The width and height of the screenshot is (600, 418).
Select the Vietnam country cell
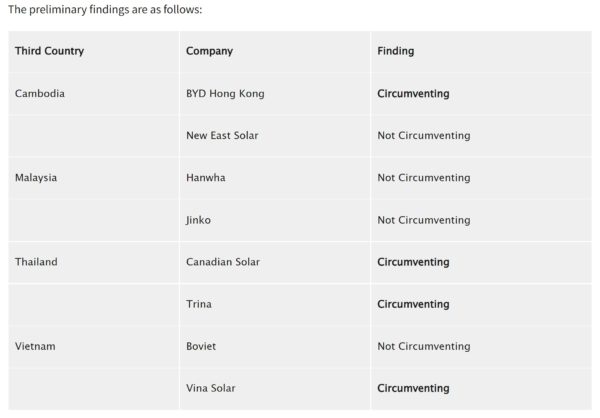pos(35,346)
